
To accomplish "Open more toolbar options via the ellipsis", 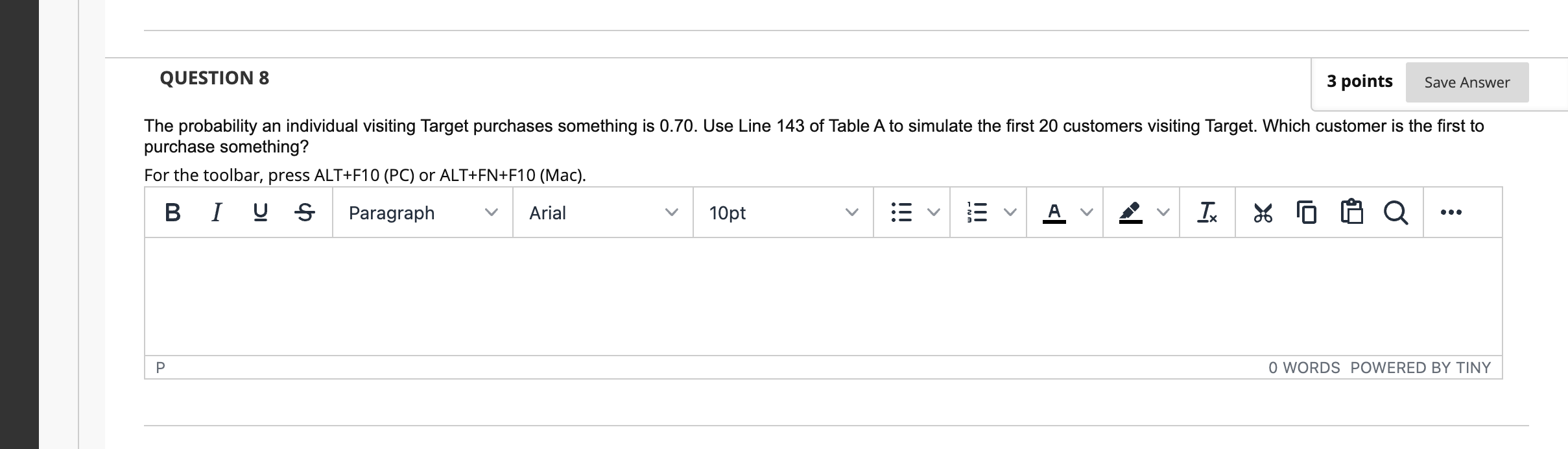I will coord(1451,213).
